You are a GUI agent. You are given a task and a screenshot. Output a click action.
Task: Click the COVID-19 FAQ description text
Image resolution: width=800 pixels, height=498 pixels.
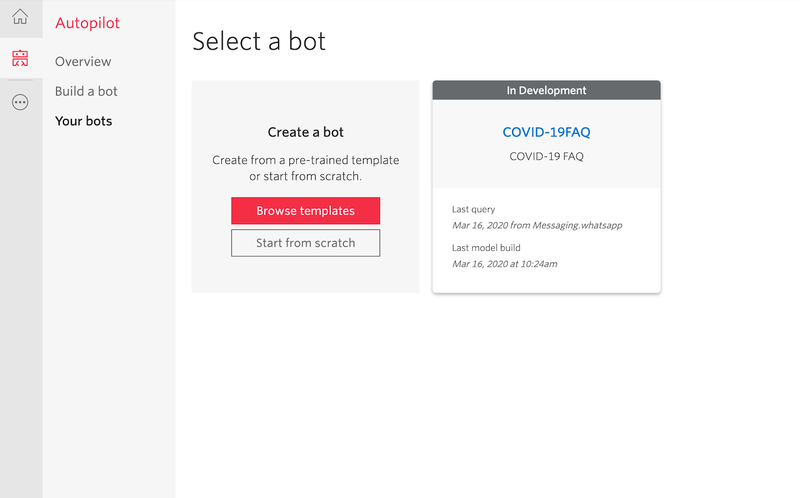pyautogui.click(x=546, y=157)
